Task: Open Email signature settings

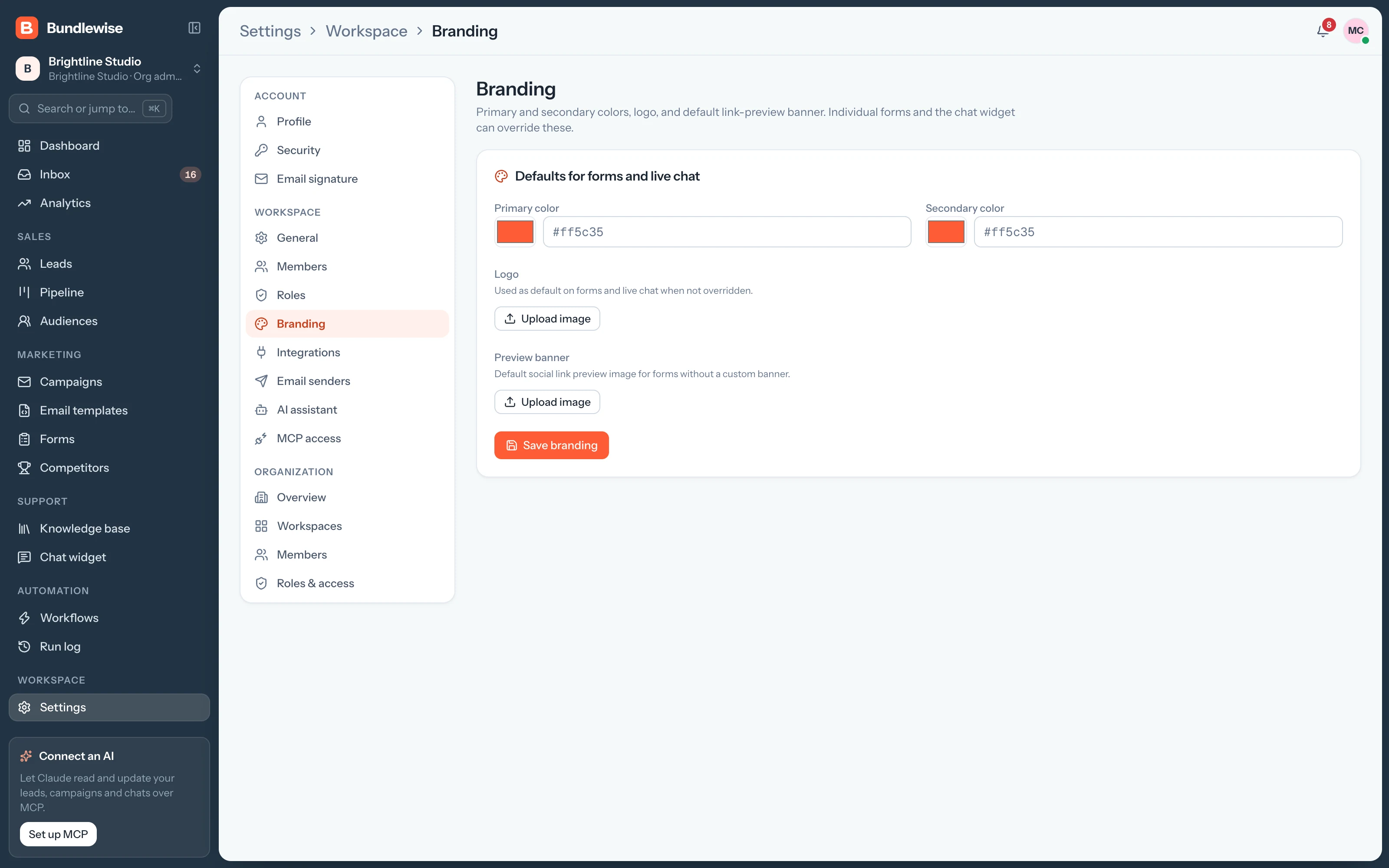Action: pos(347,179)
